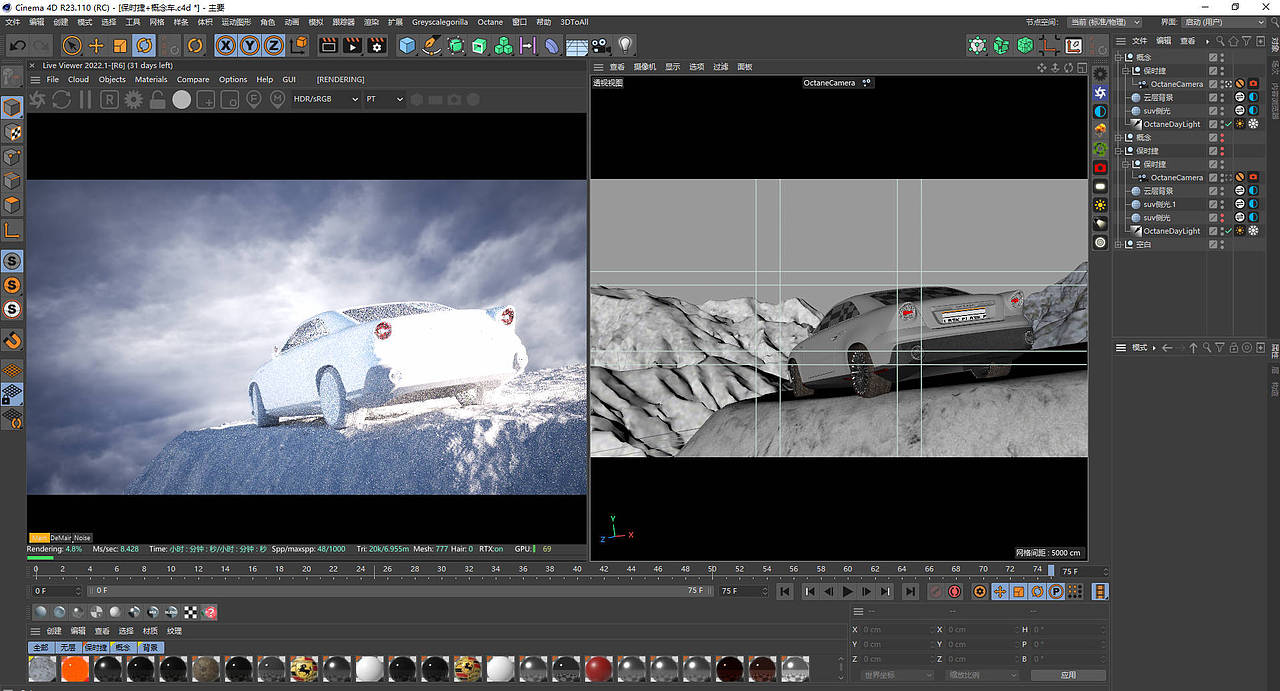Open the PT render kernel dropdown
This screenshot has height=691, width=1280.
point(384,99)
